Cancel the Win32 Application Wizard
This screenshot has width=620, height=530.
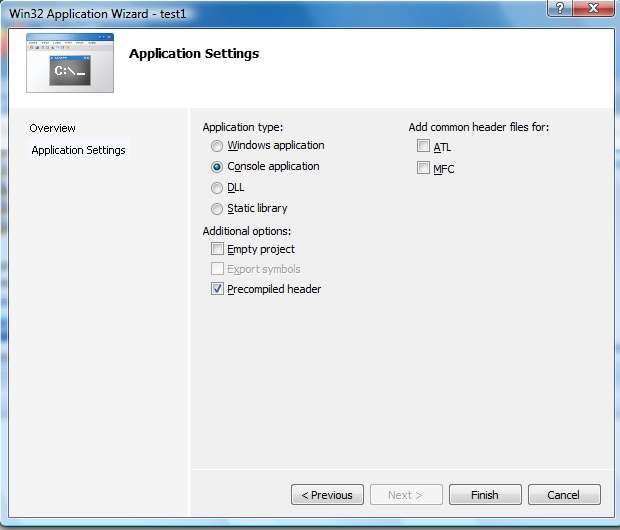point(564,494)
